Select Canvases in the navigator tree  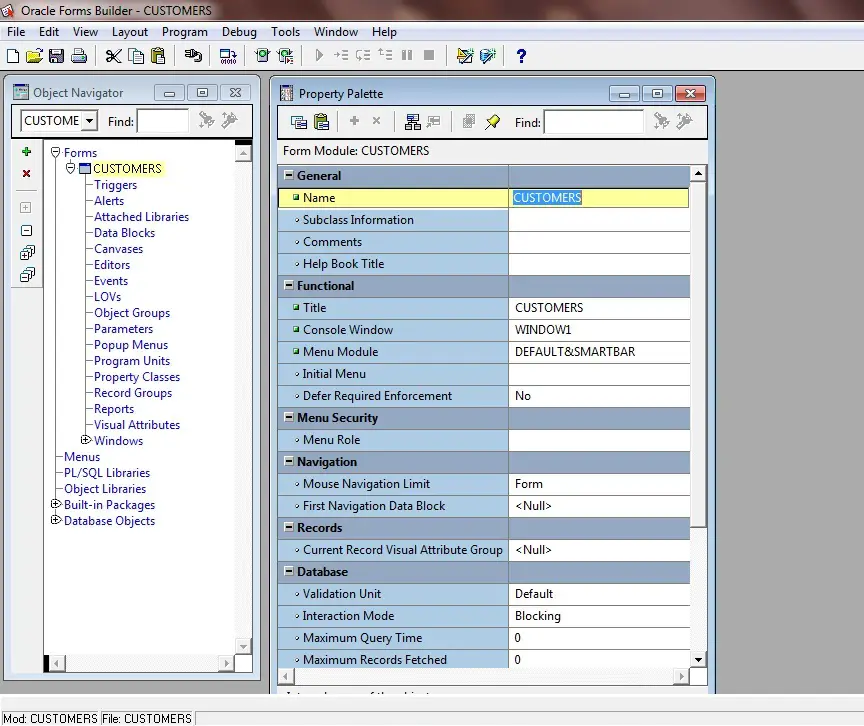118,249
